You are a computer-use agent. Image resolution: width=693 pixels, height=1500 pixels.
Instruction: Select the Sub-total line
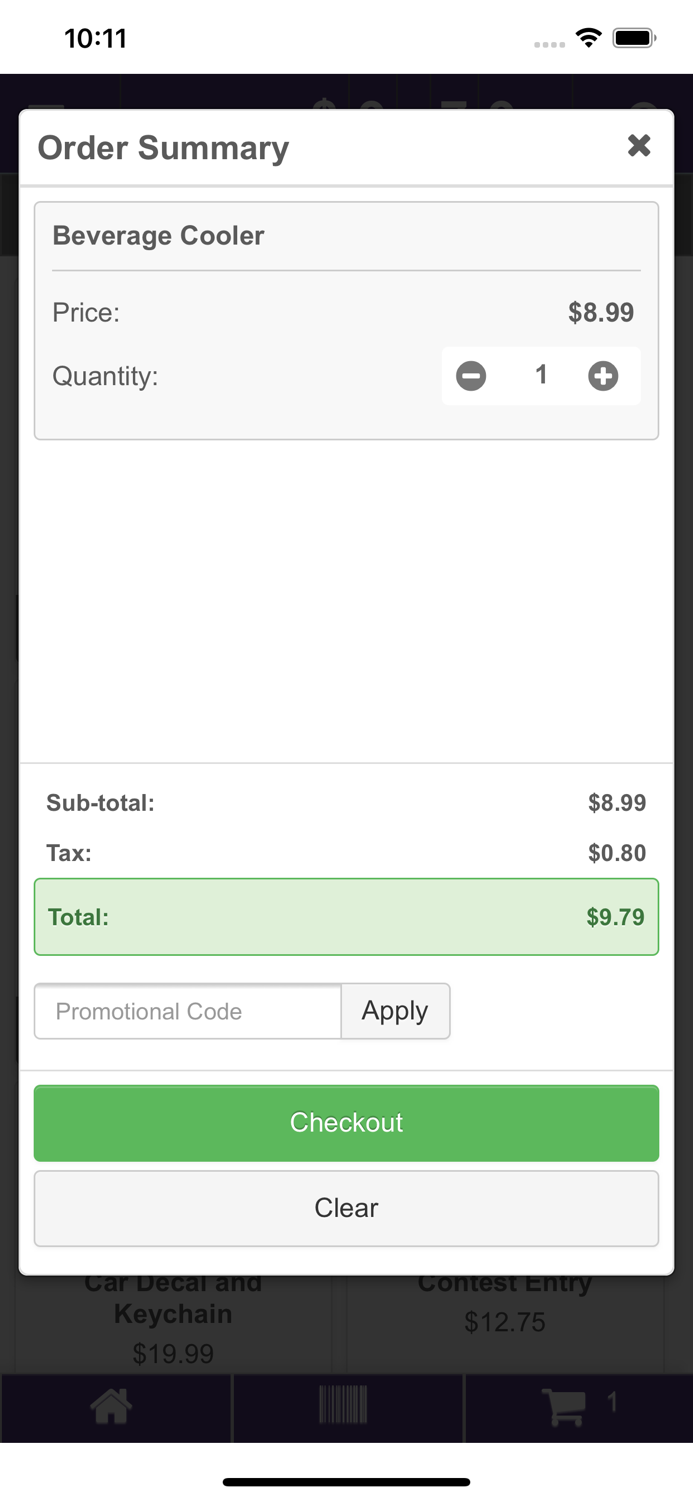coord(346,803)
